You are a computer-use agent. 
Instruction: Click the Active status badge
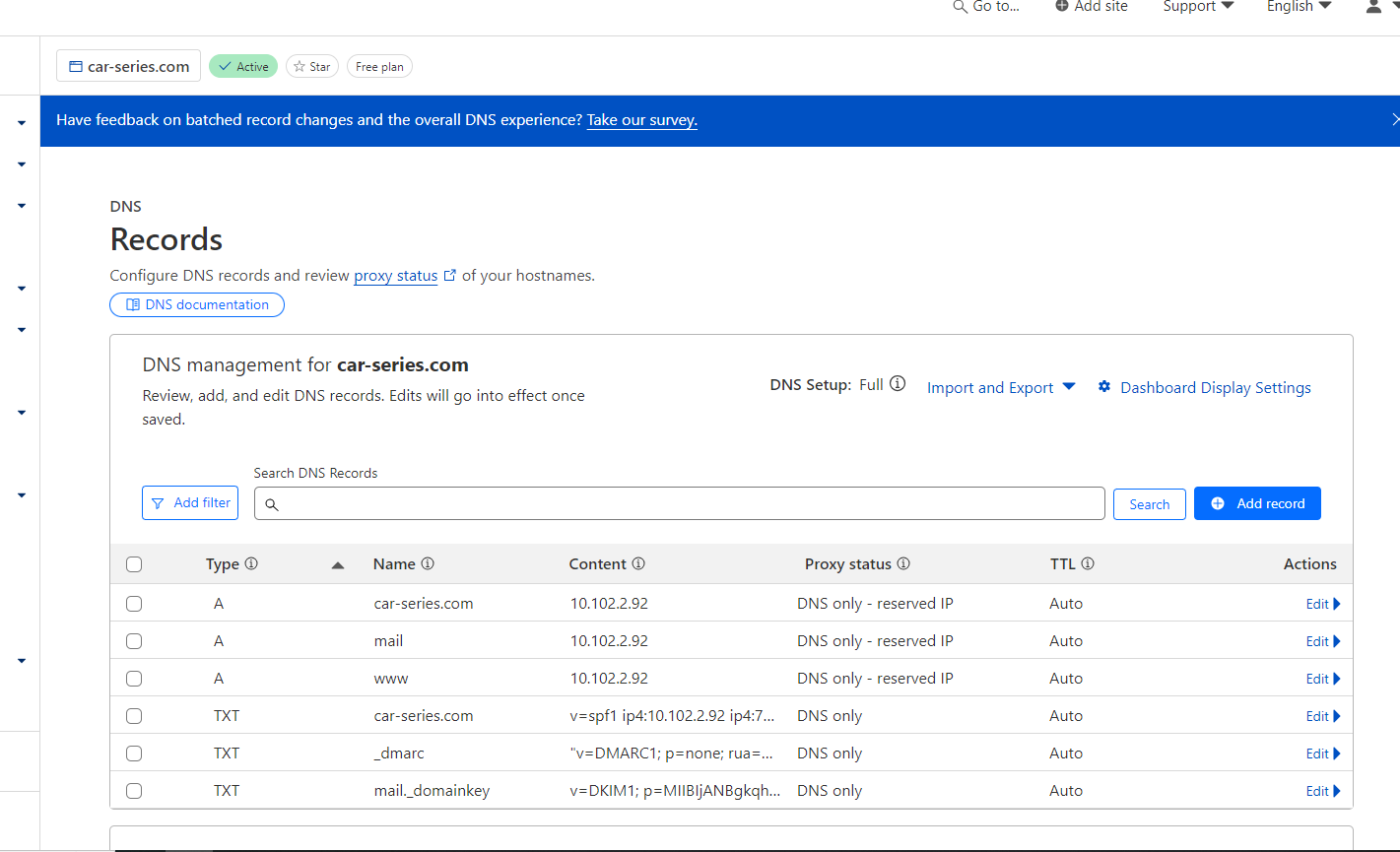point(243,67)
